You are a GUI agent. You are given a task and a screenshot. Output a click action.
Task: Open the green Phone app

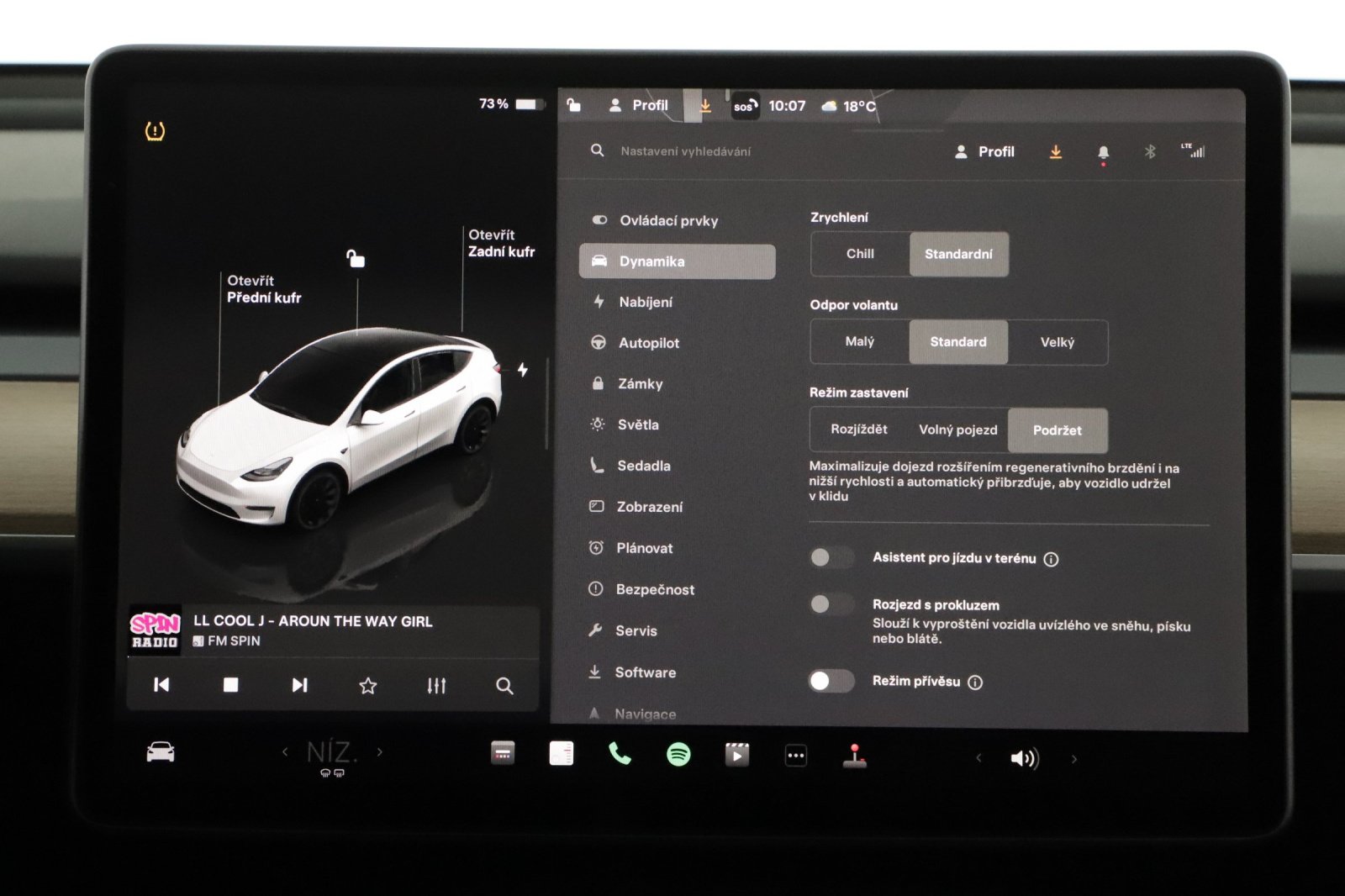[620, 754]
